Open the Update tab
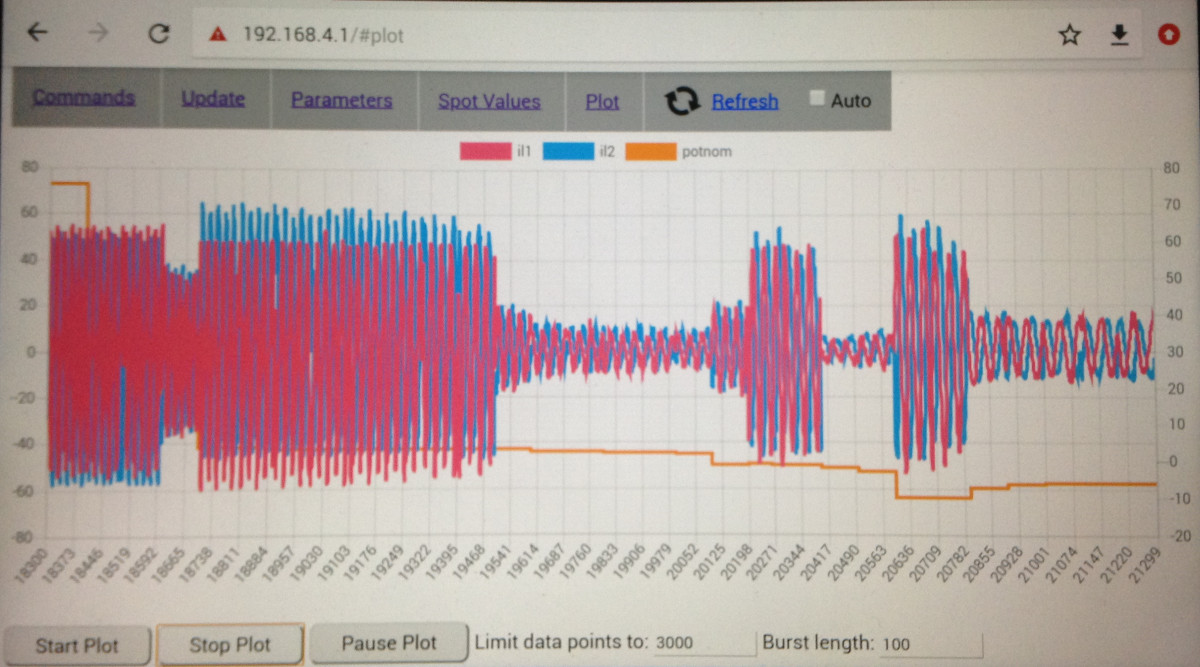This screenshot has height=667, width=1200. pos(213,99)
